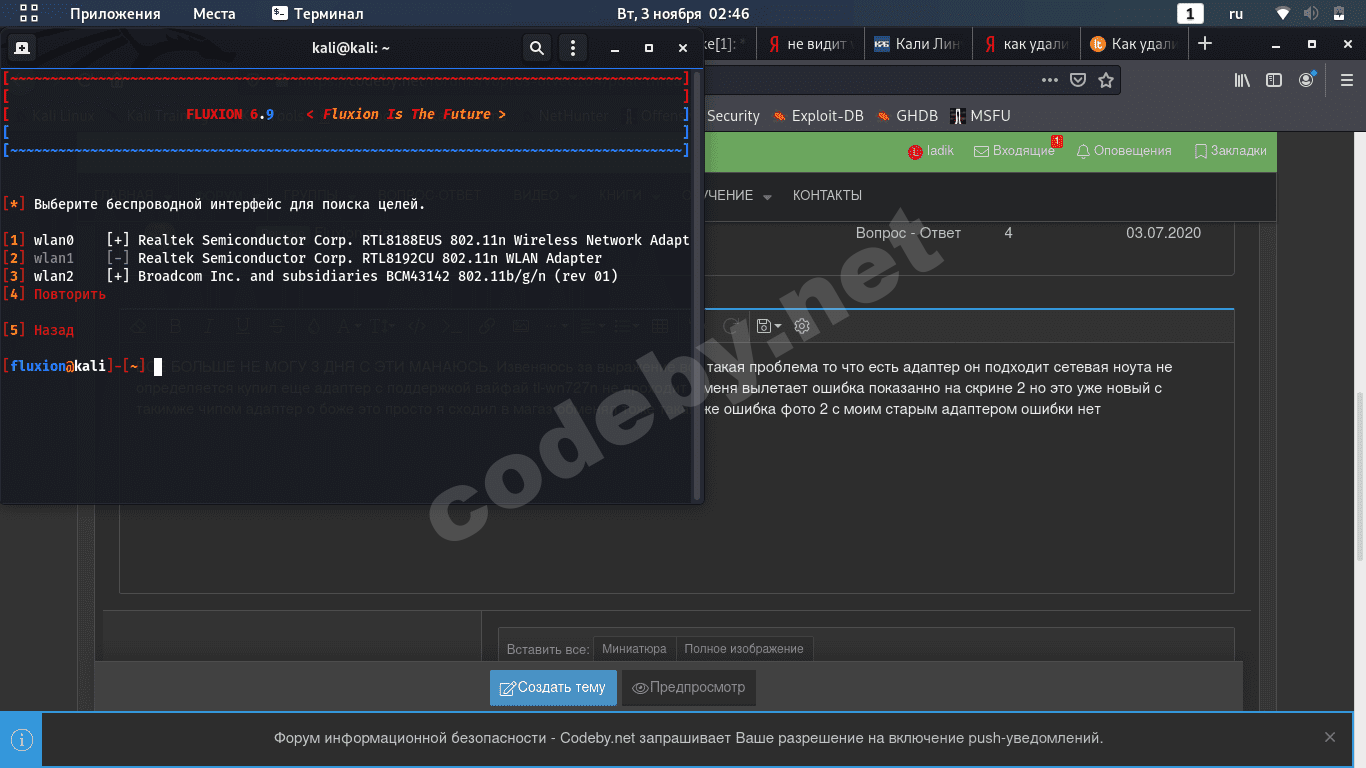Screen dimensions: 1366x768
Task: Toggle editor settings gear icon
Action: pyautogui.click(x=801, y=326)
